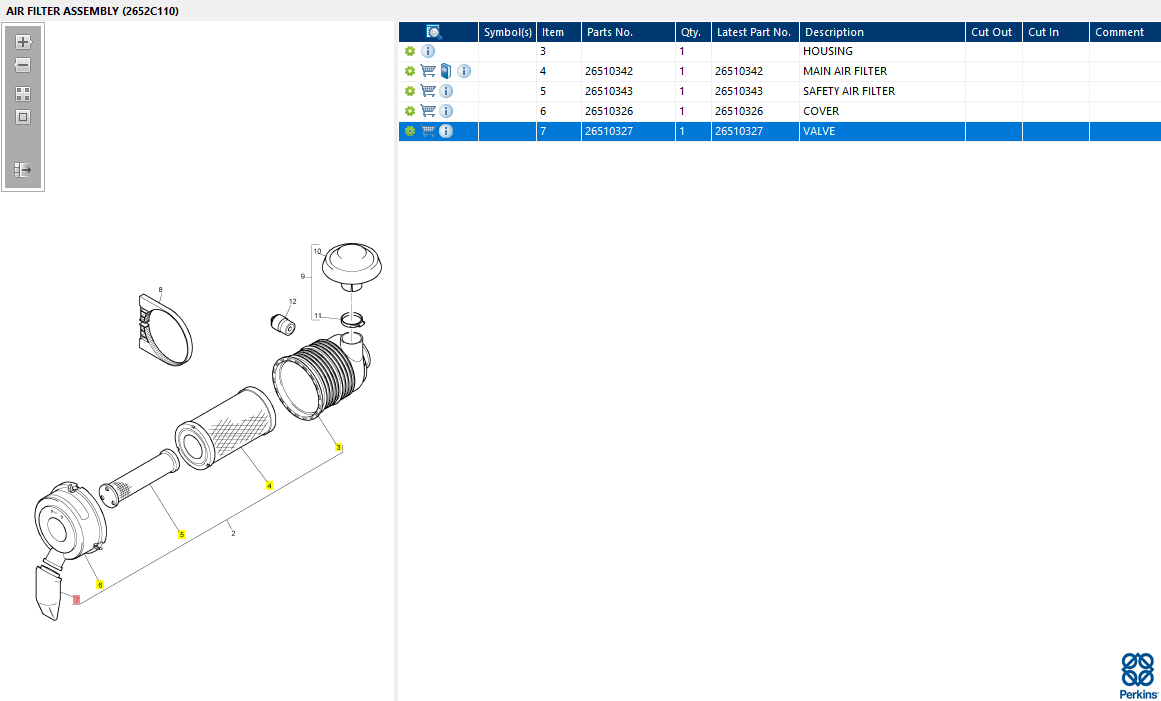Image resolution: width=1161 pixels, height=701 pixels.
Task: Select callout 6 on the diagram
Action: (x=100, y=585)
